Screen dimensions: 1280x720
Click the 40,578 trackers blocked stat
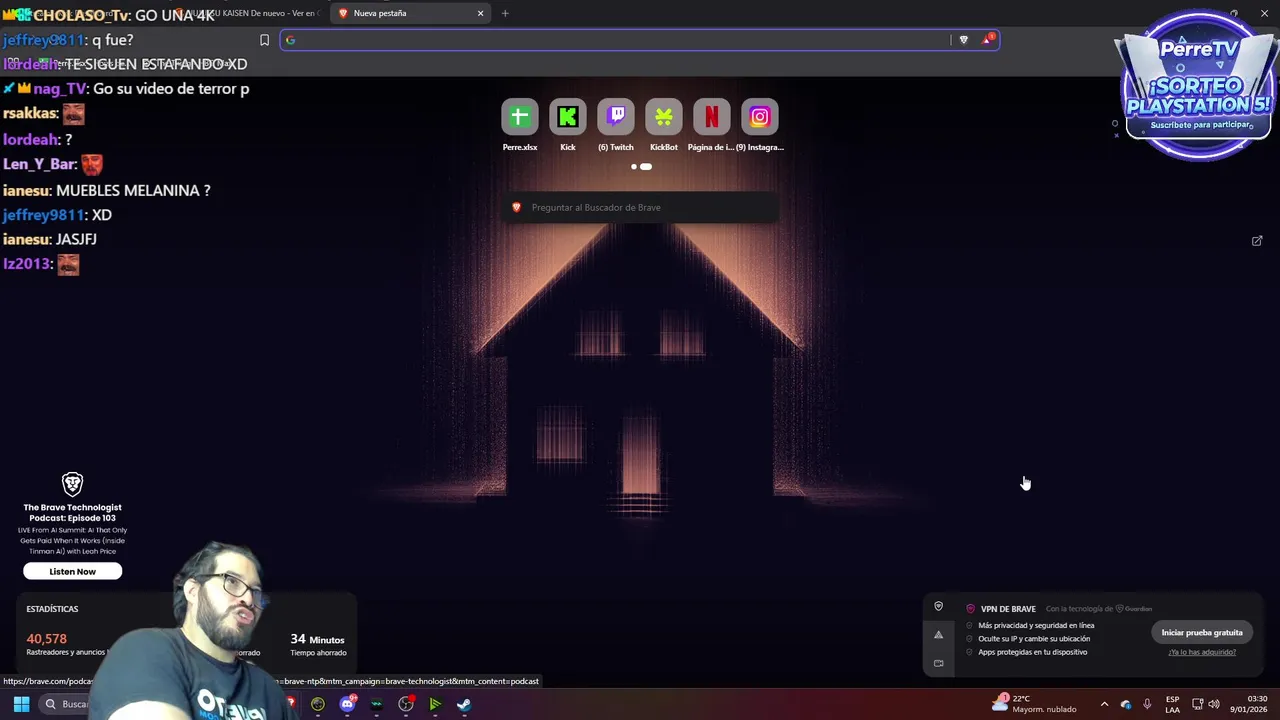(x=47, y=639)
